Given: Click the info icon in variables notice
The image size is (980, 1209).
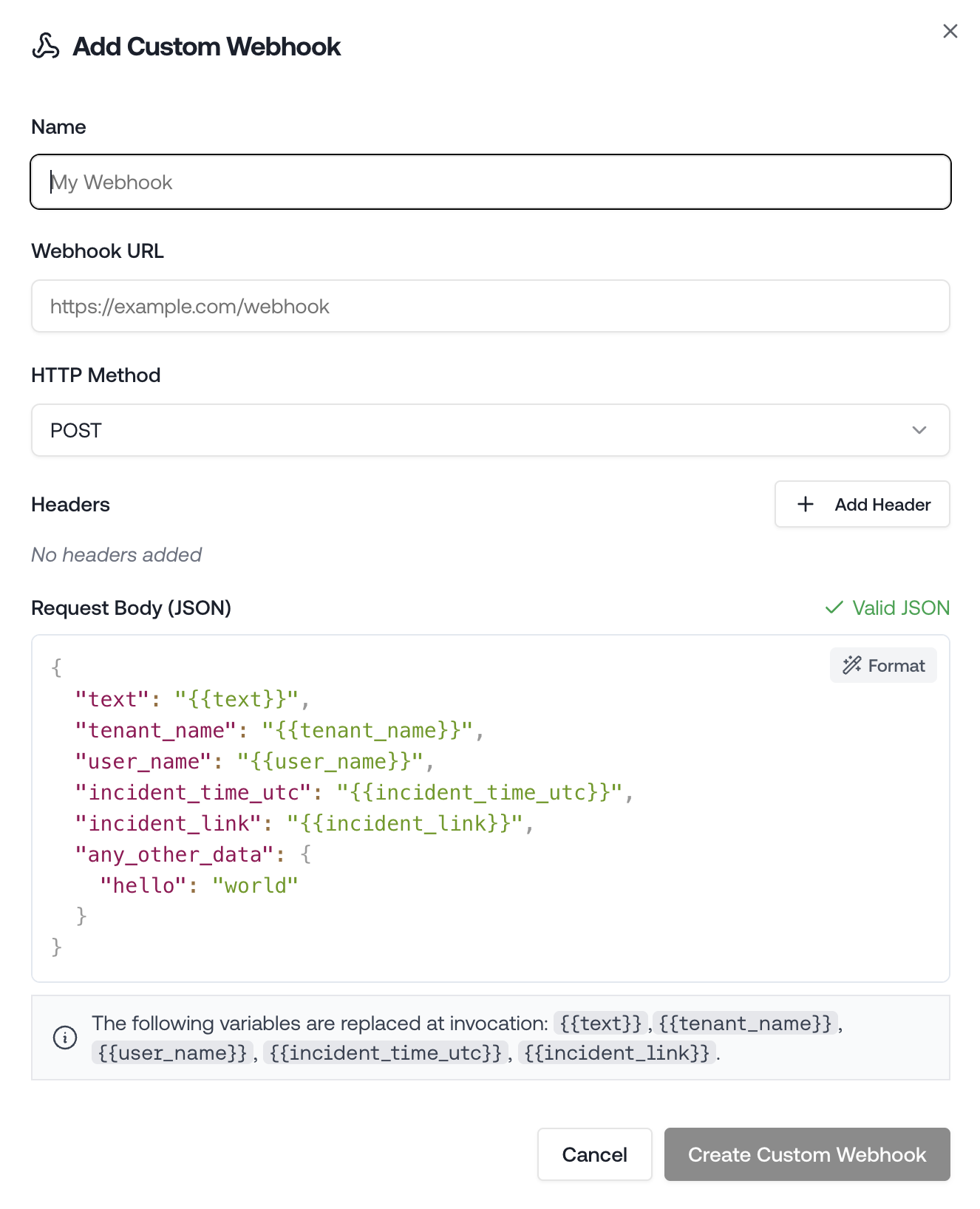Looking at the screenshot, I should 65,1038.
